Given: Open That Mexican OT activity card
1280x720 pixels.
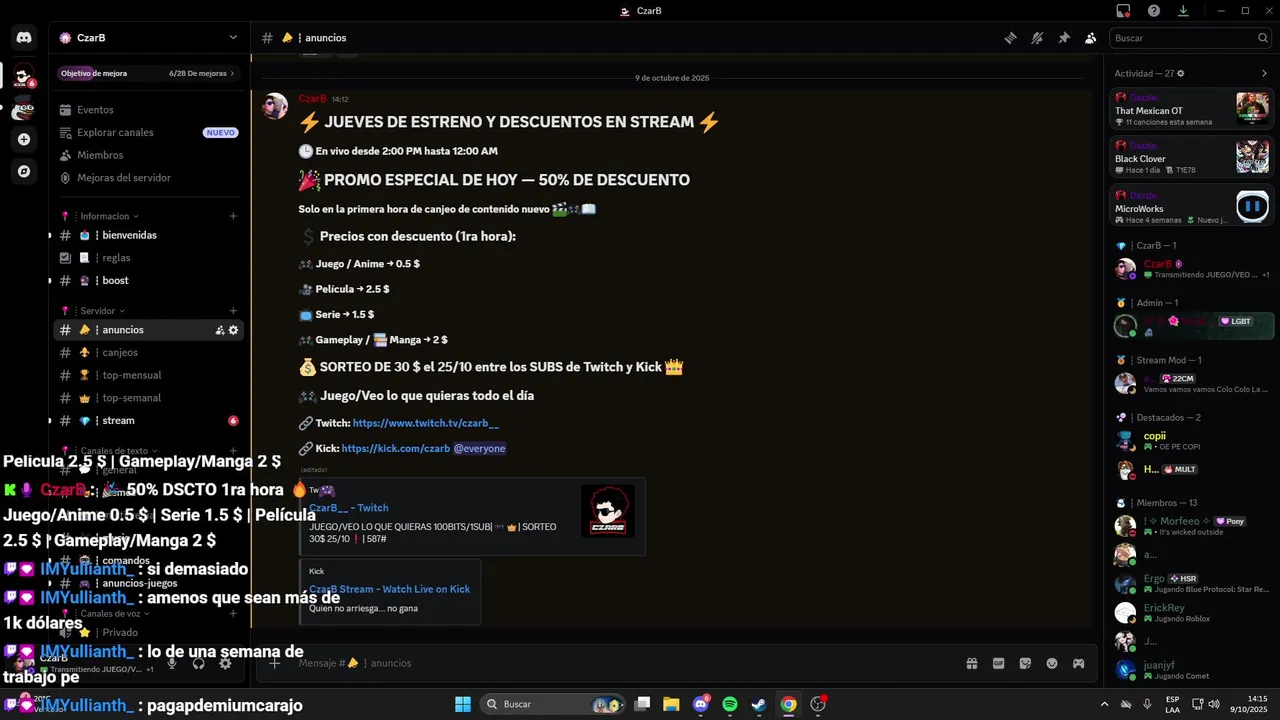Looking at the screenshot, I should click(x=1192, y=109).
